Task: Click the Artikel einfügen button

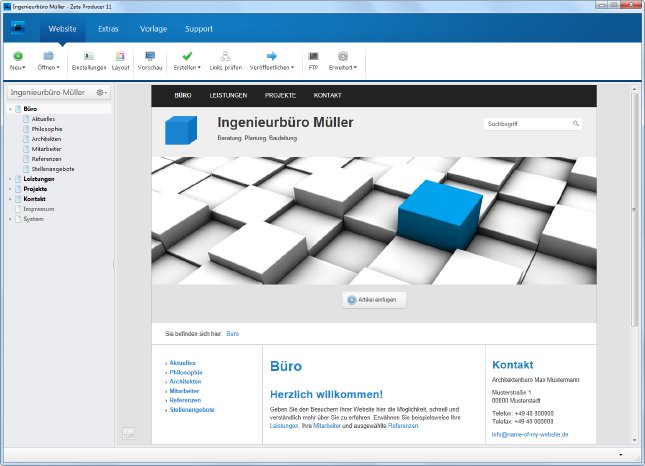Action: coord(374,299)
